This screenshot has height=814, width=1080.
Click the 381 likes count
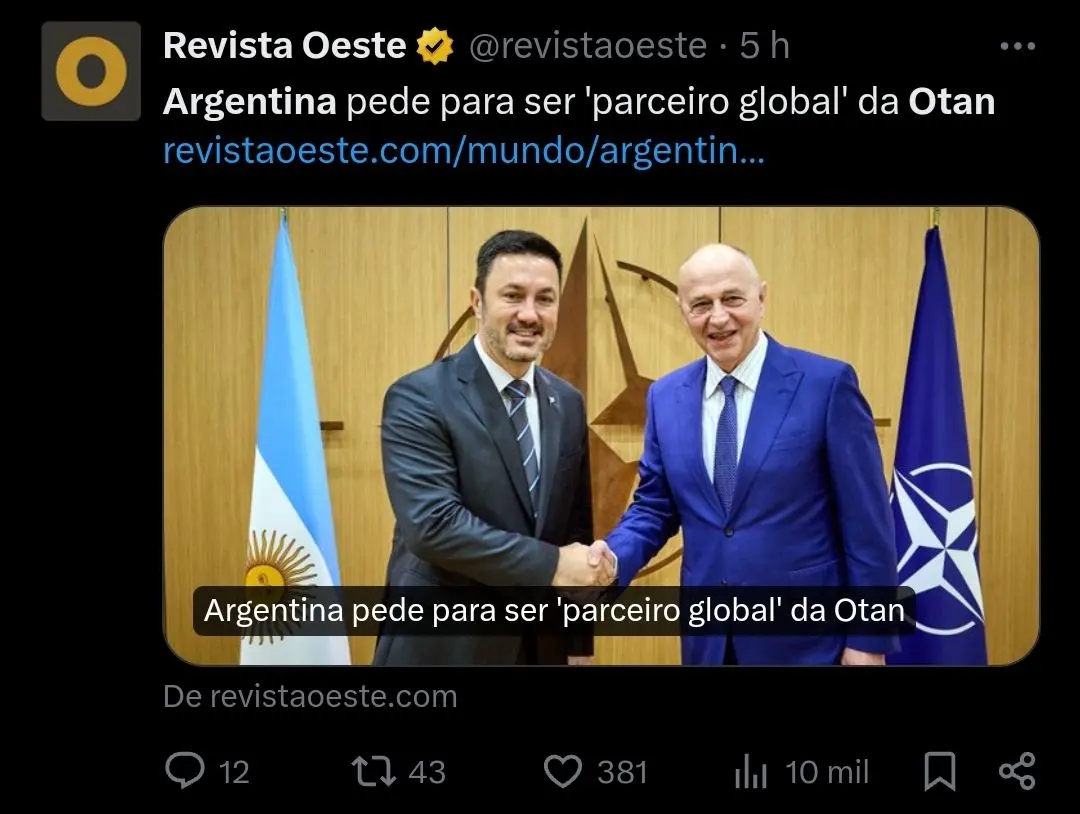tap(623, 772)
